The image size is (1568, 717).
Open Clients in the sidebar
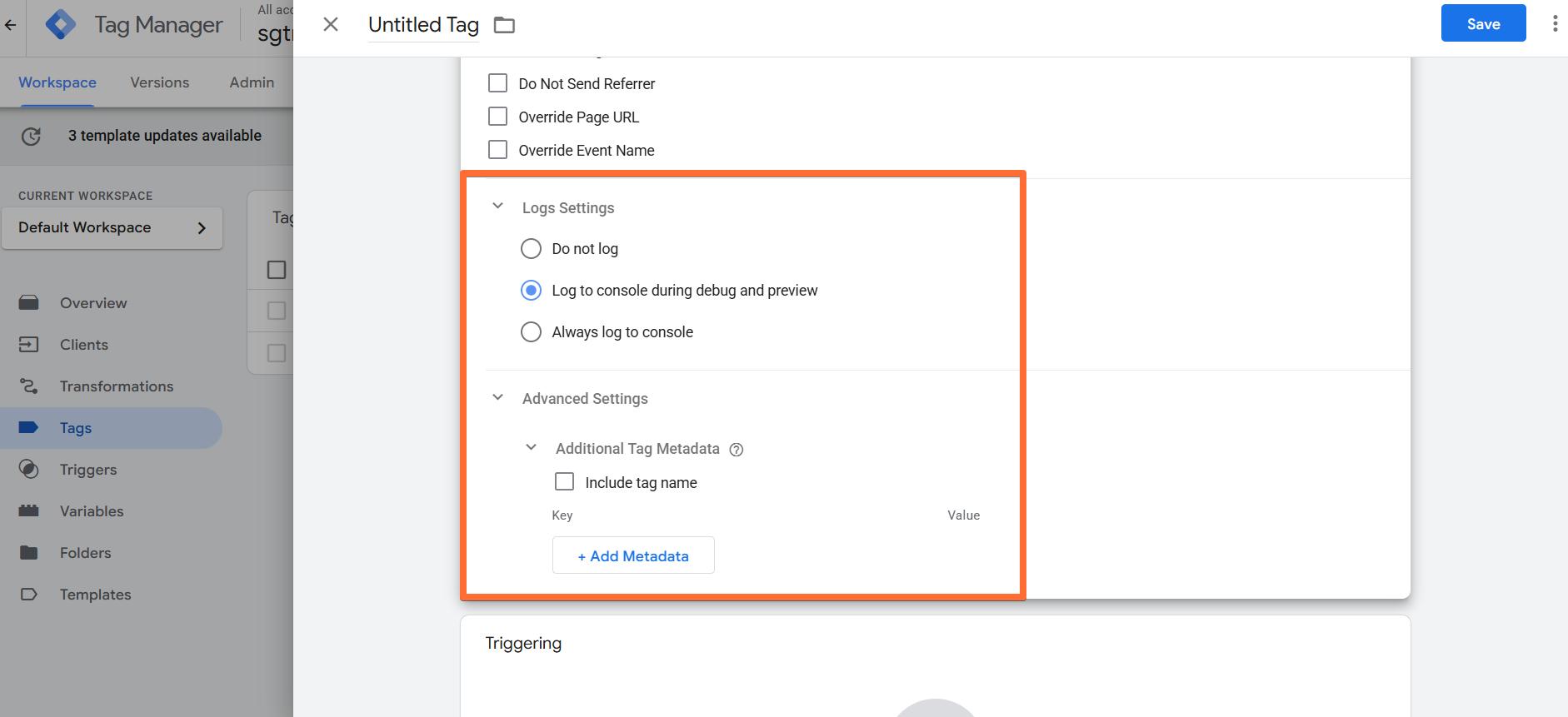(x=84, y=345)
